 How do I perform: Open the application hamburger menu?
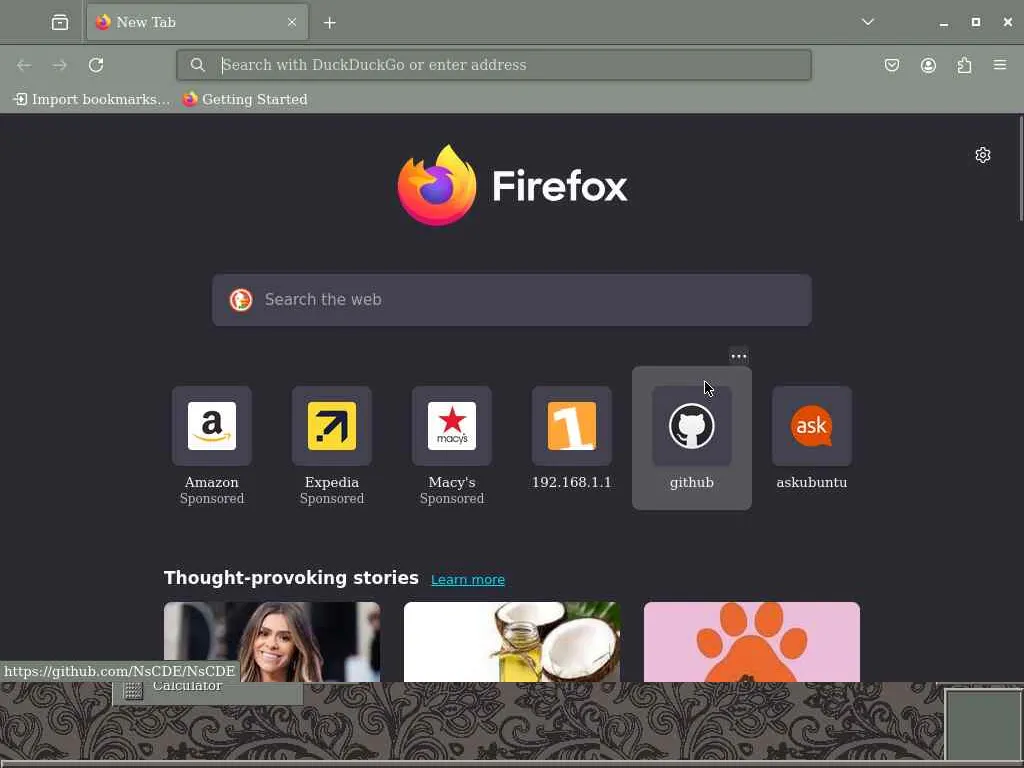[x=1000, y=65]
